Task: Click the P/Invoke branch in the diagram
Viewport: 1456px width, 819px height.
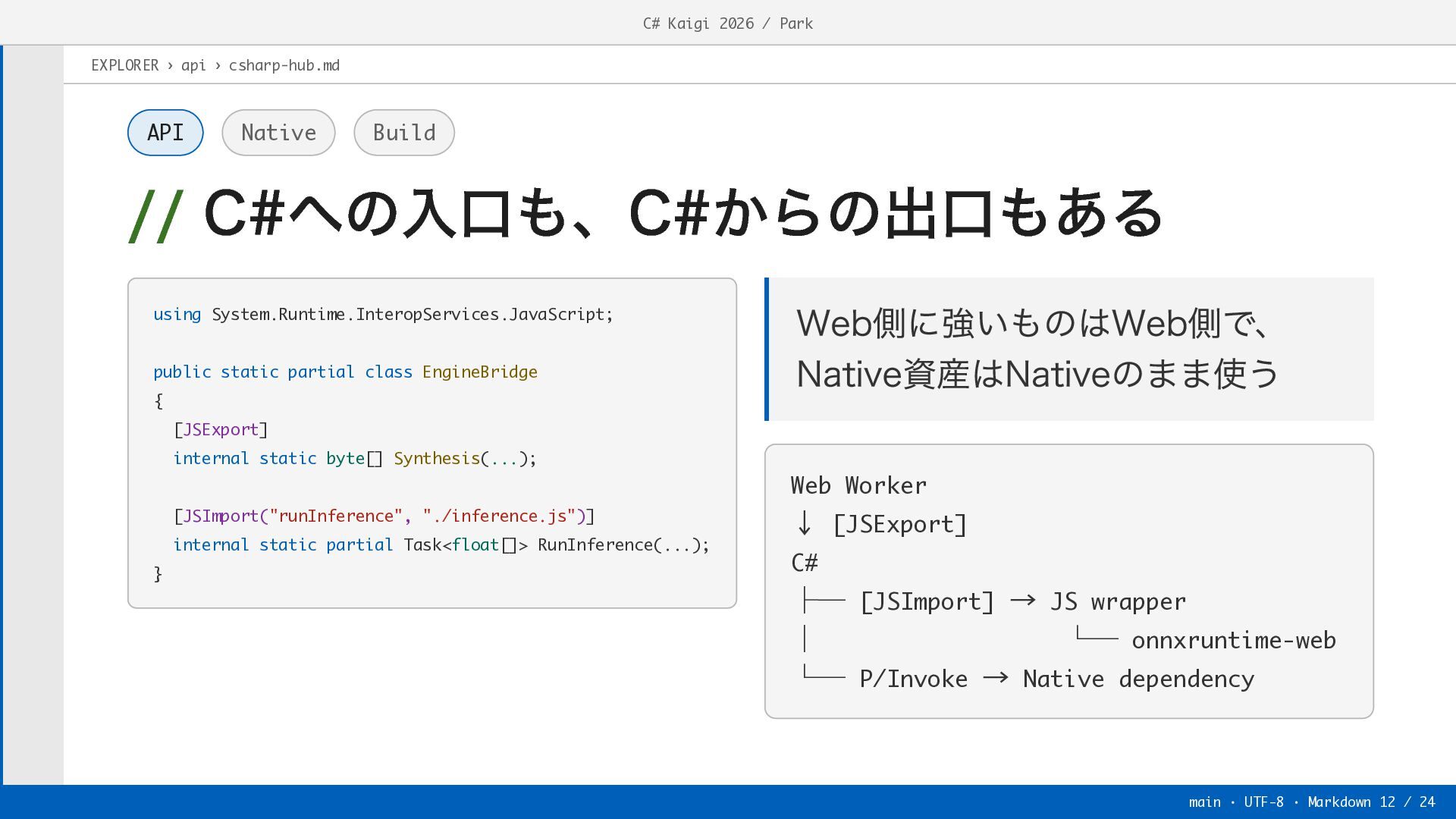Action: click(x=913, y=679)
